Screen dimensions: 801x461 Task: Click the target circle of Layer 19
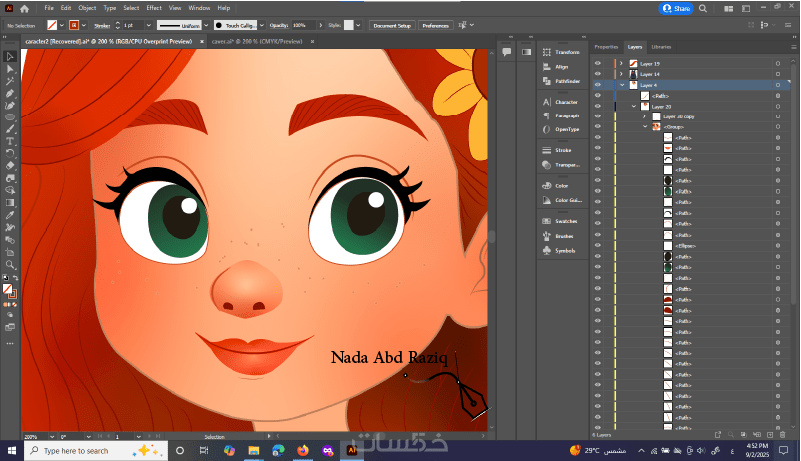(778, 64)
